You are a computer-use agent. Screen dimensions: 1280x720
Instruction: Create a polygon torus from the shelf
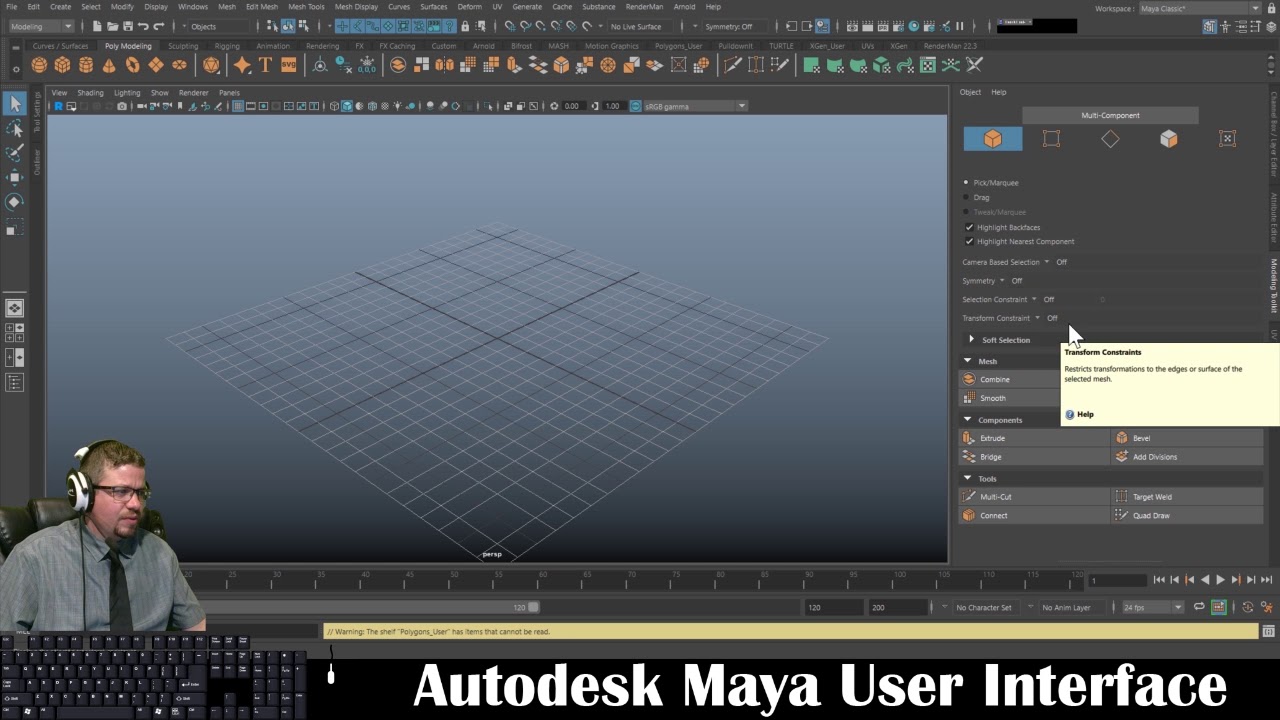click(132, 65)
